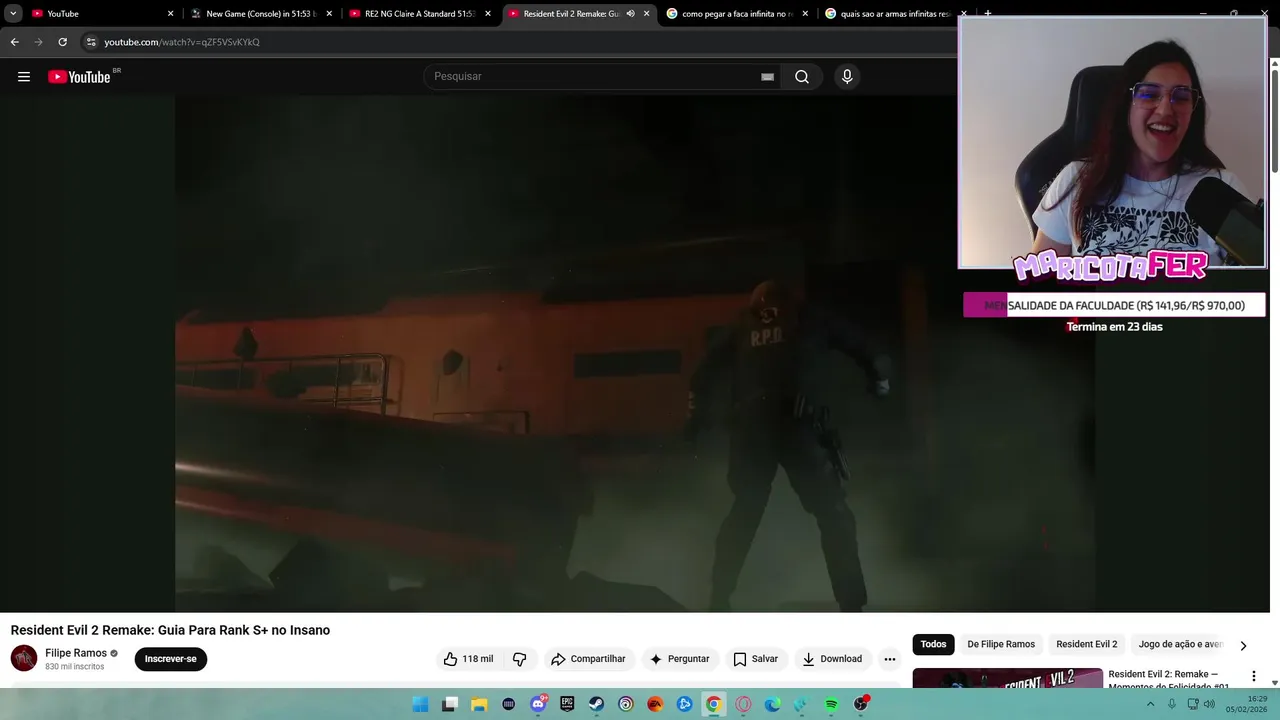Open the Filipe Ramos channel avatar
The width and height of the screenshot is (1280, 720).
point(24,658)
